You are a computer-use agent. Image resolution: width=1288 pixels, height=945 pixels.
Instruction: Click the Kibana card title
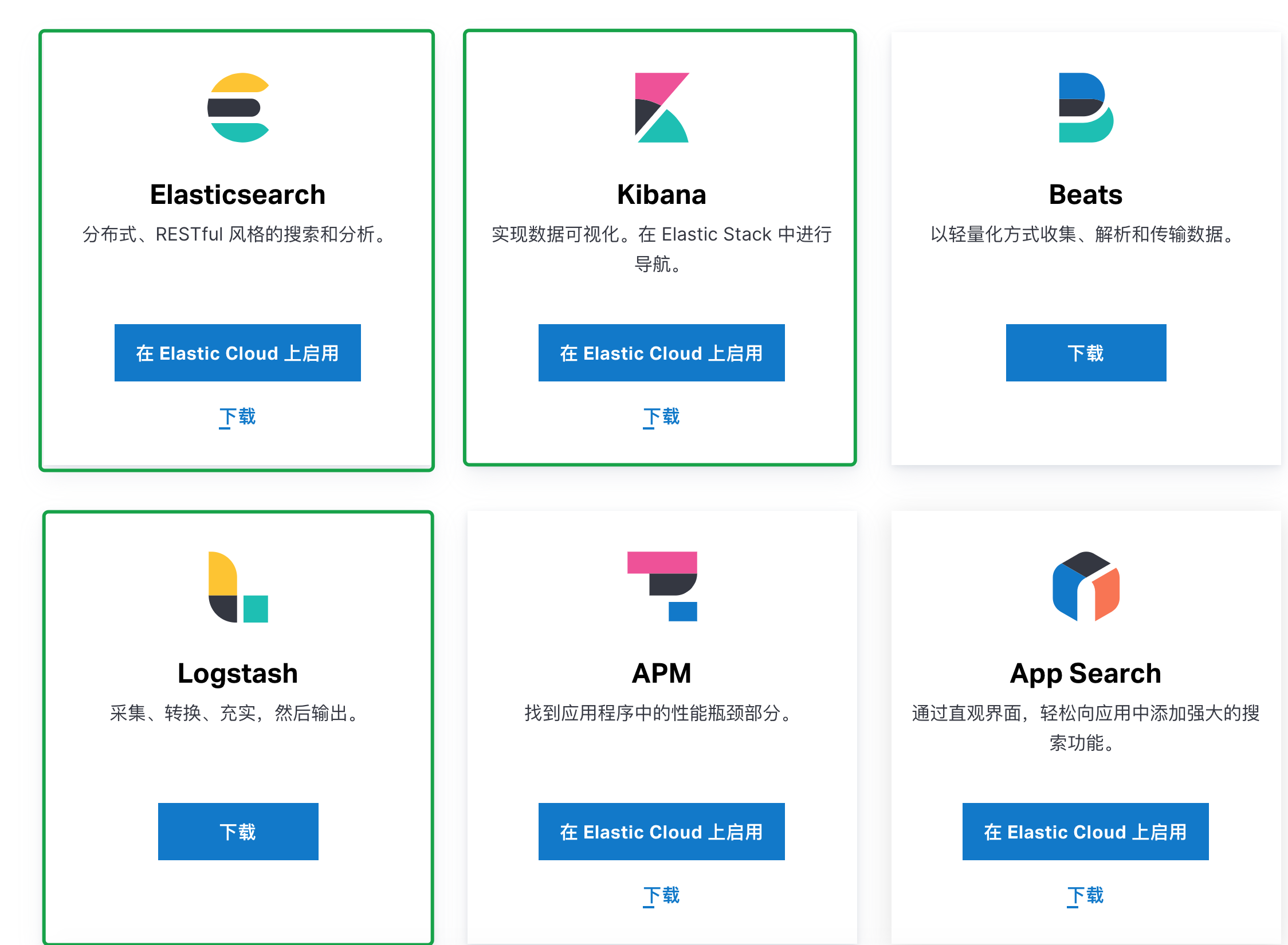click(x=662, y=195)
